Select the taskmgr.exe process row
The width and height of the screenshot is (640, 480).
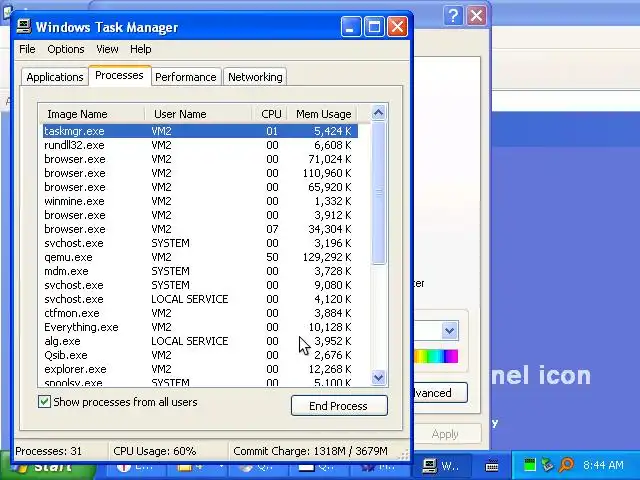[200, 131]
